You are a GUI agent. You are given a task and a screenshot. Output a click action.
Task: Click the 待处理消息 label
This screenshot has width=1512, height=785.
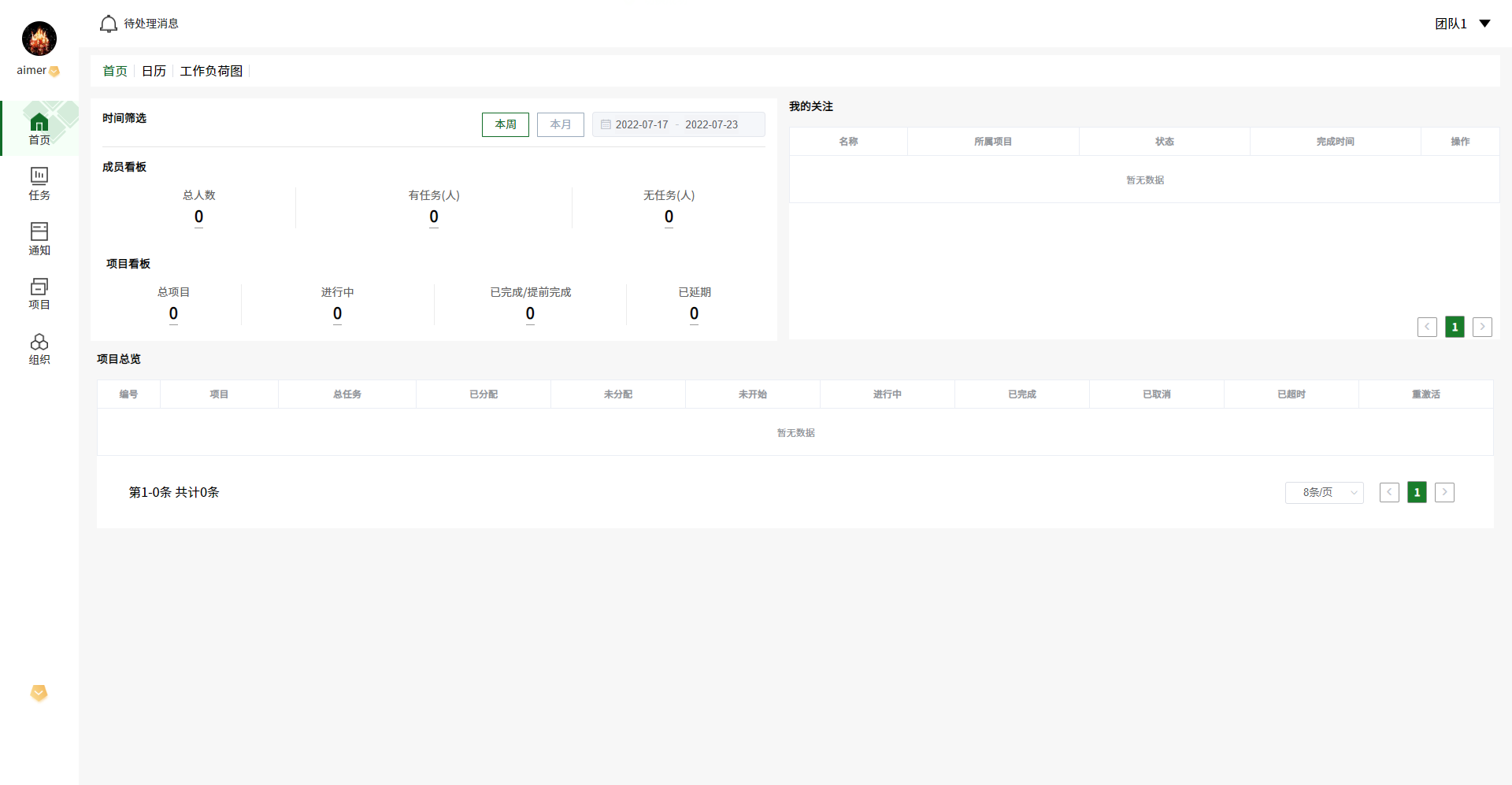tap(151, 24)
